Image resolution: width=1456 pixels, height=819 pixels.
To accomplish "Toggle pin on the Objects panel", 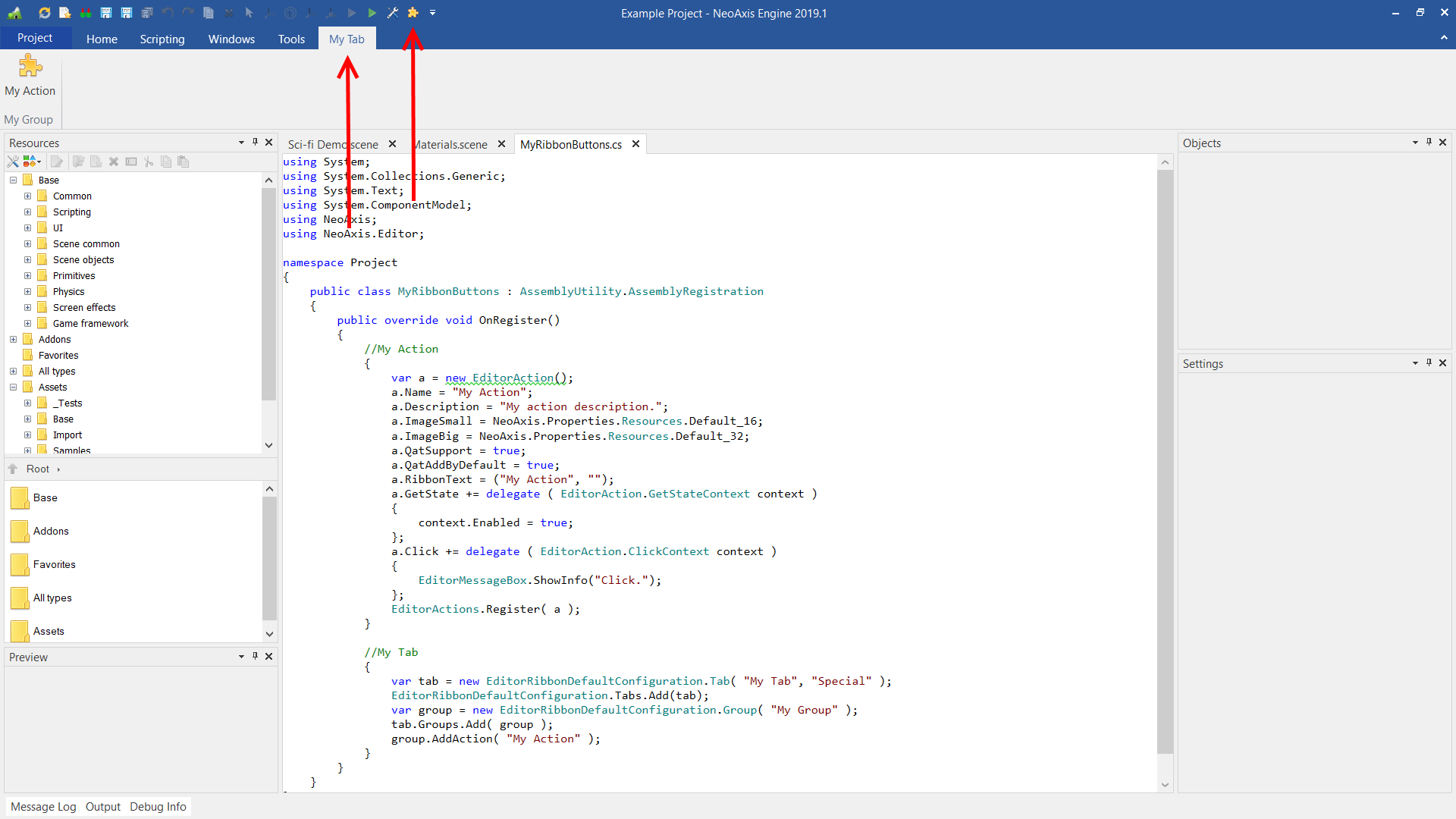I will pos(1429,143).
